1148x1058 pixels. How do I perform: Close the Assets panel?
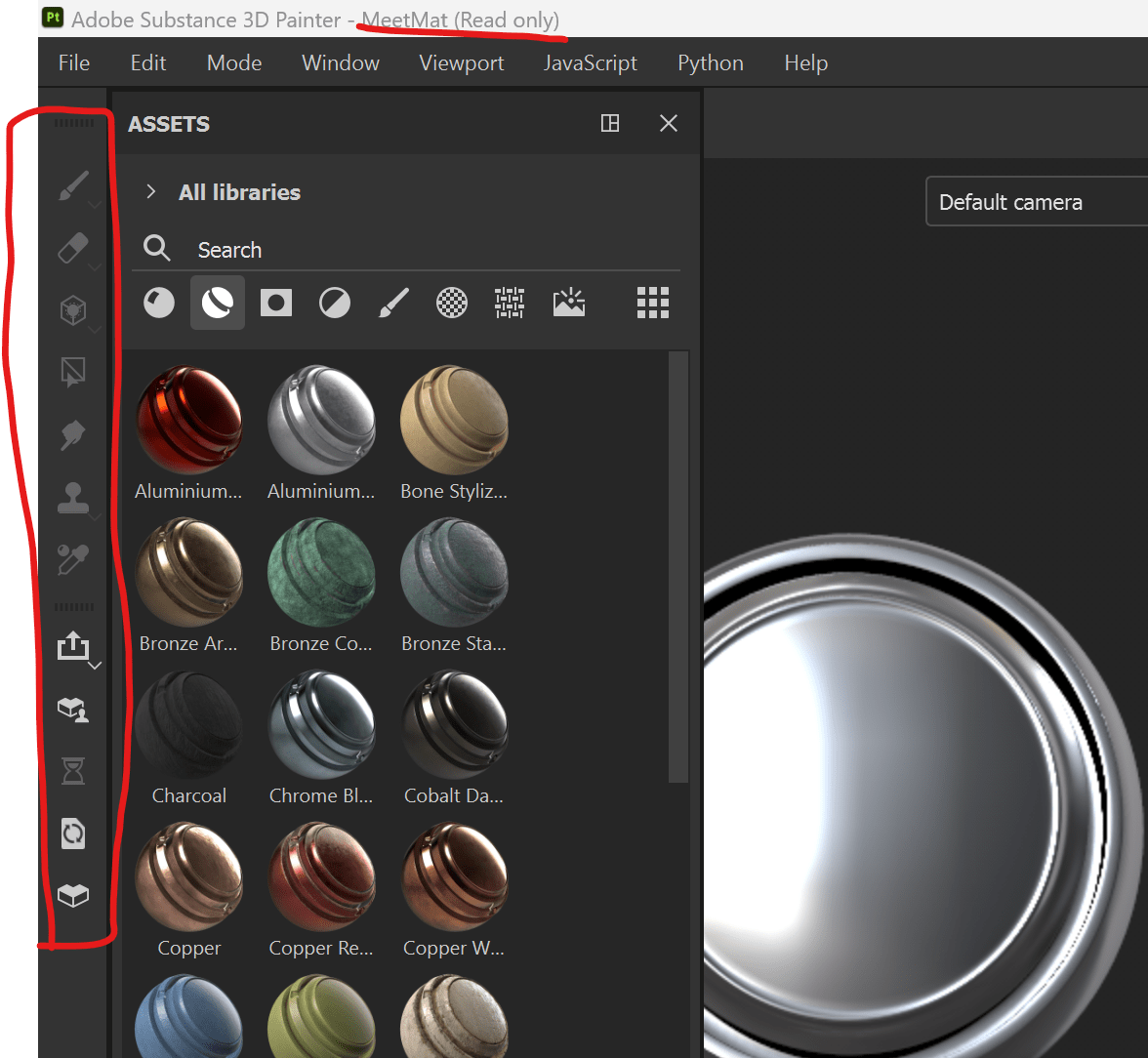click(668, 123)
